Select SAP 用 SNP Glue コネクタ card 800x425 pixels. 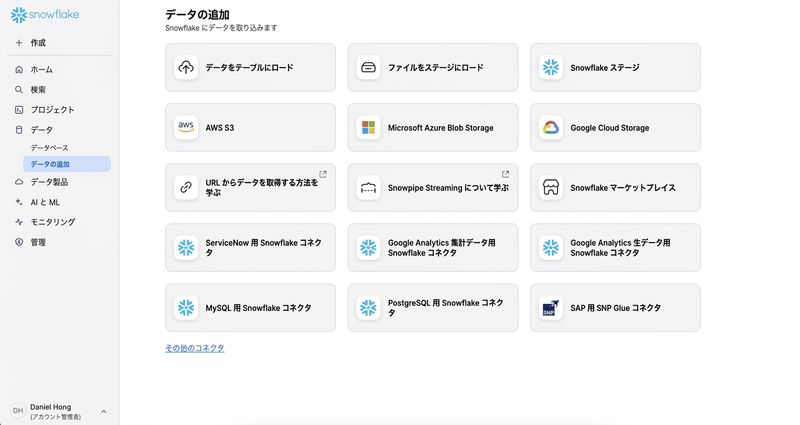(x=615, y=308)
